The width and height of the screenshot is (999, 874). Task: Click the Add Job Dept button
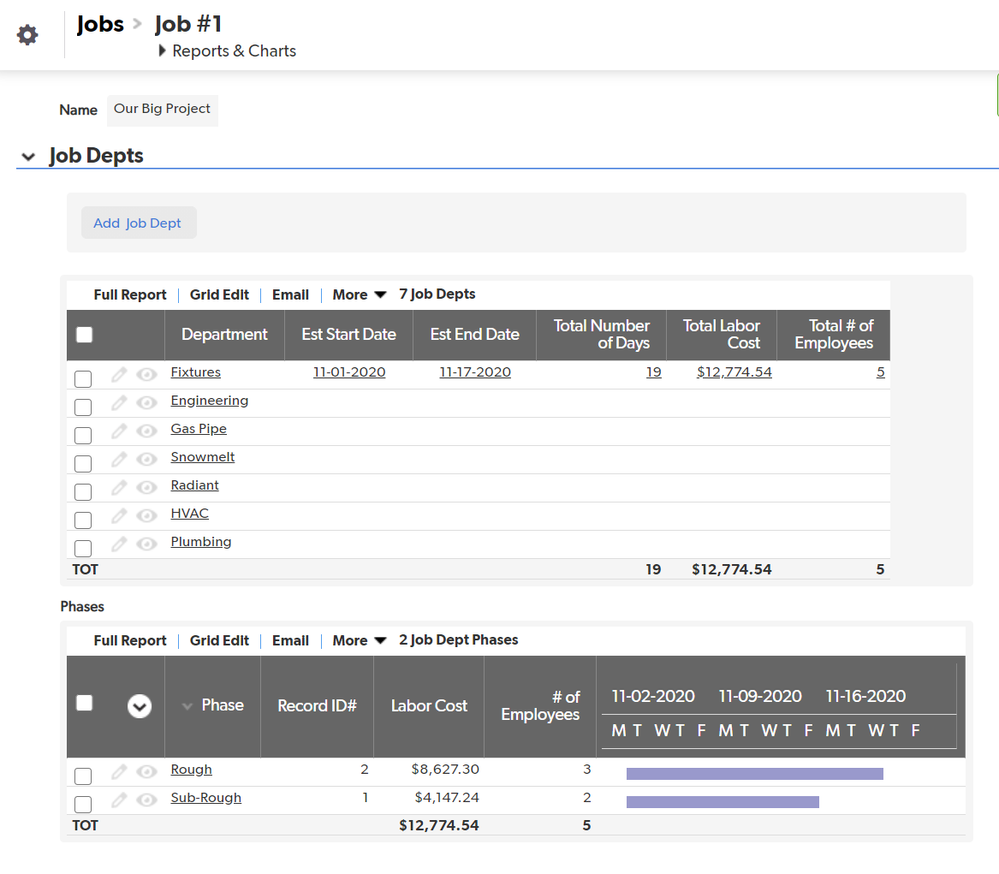coord(138,223)
